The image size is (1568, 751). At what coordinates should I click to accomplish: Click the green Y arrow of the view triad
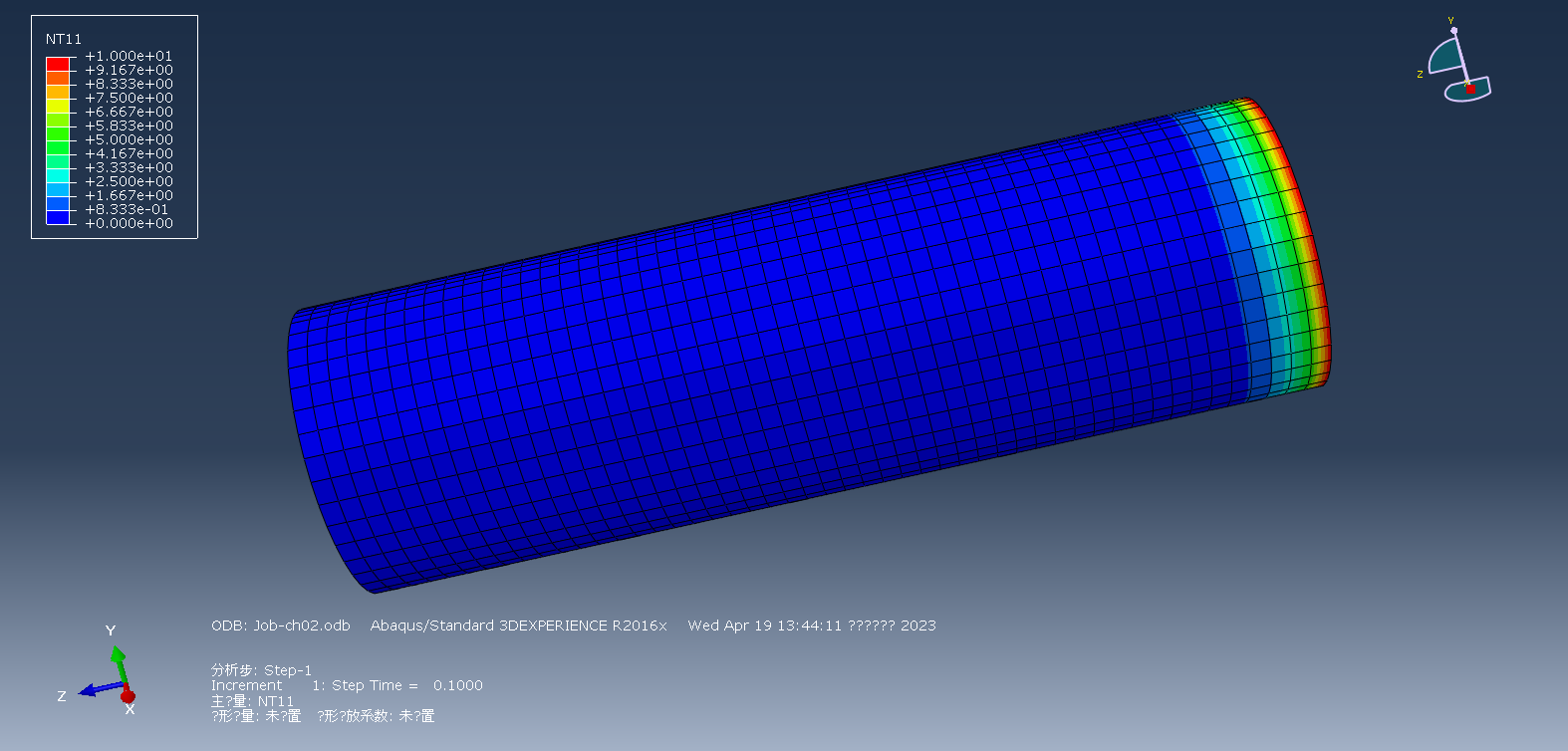(118, 661)
